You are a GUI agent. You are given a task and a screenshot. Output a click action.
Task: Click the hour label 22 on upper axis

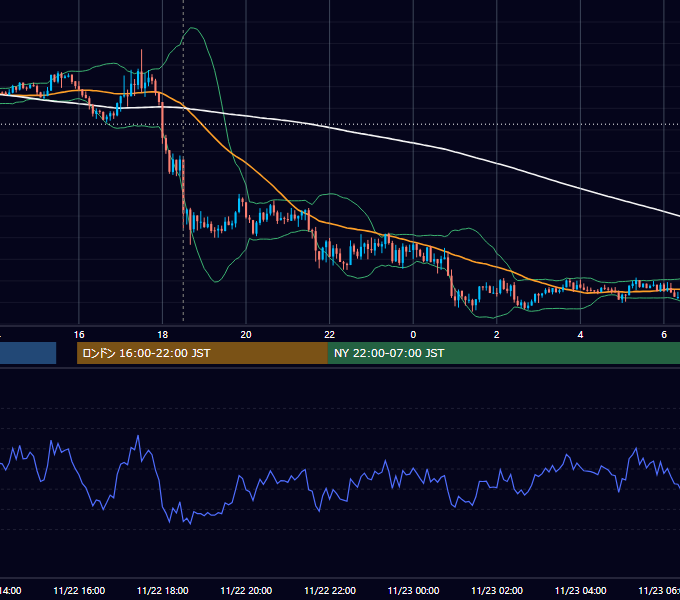(330, 335)
